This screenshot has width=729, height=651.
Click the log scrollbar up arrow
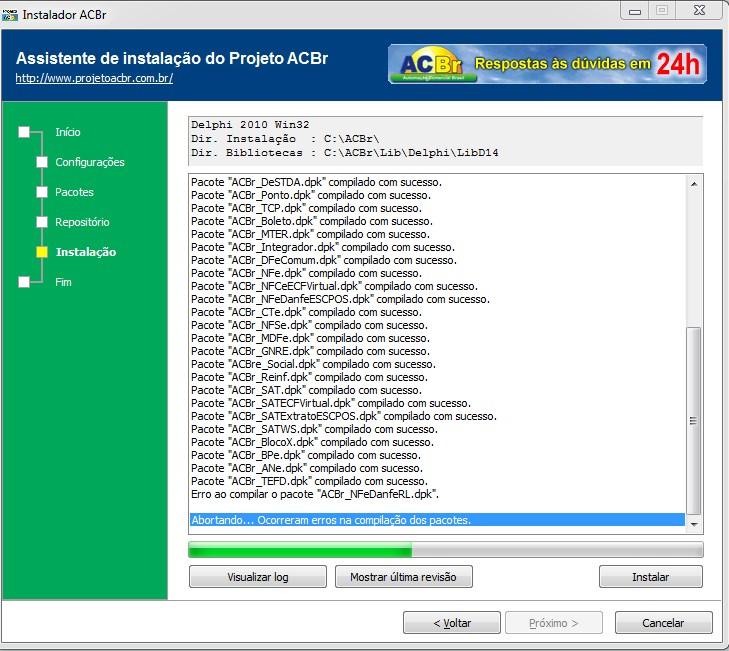[694, 184]
